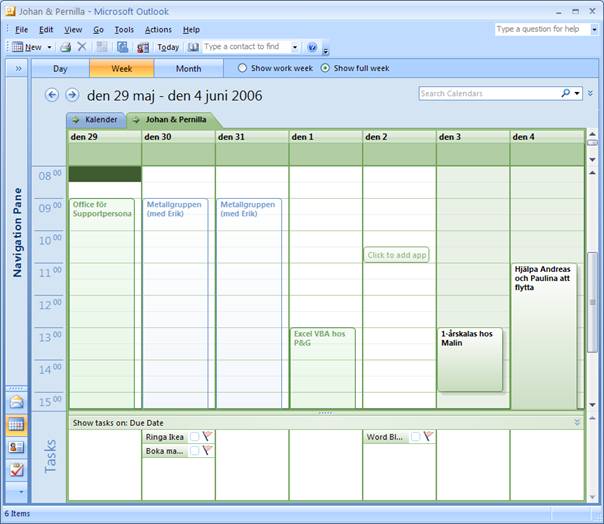This screenshot has width=604, height=524.
Task: Click the flag on Boka ma... task
Action: 207,450
